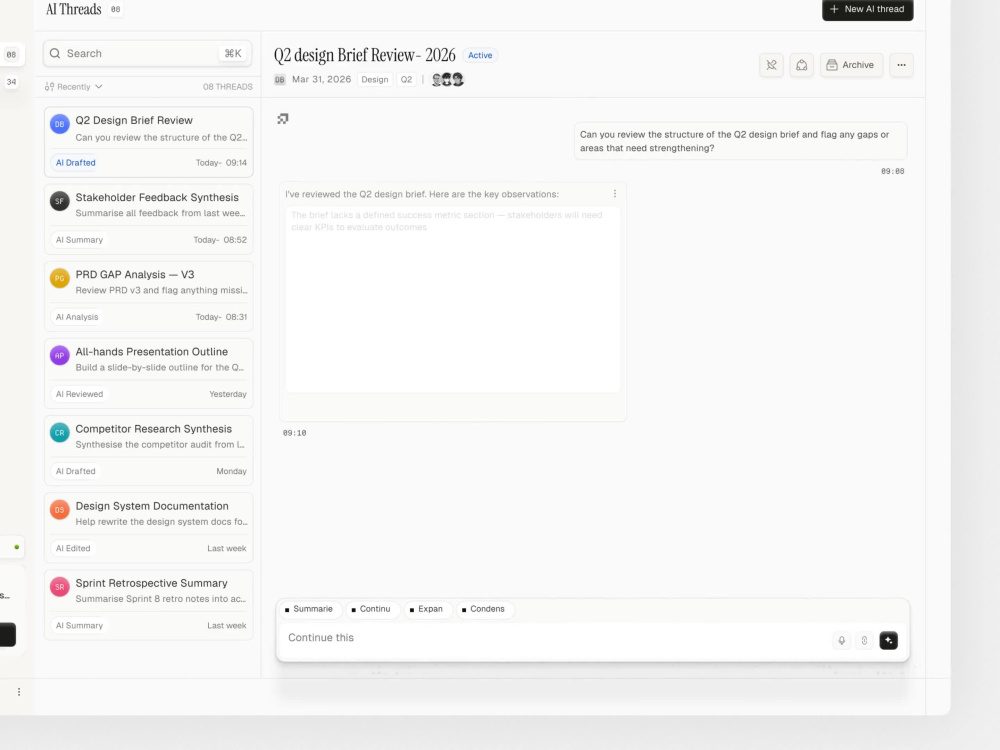This screenshot has width=1000, height=750.
Task: Click the Q2 design Brief Review- 2026 title
Action: pyautogui.click(x=365, y=55)
